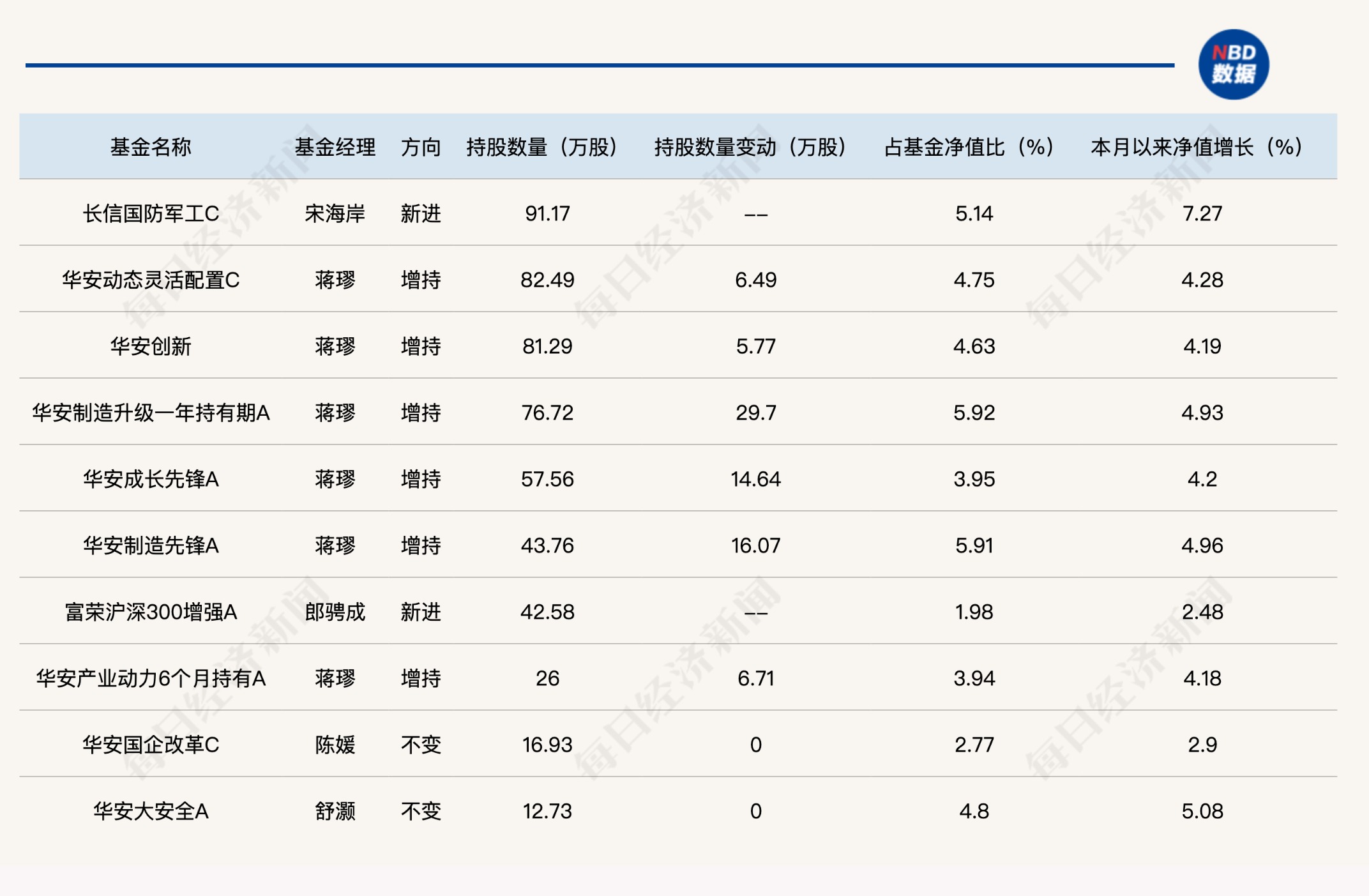Click the 华安大安全A fund name
Viewport: 1369px width, 896px height.
[151, 811]
